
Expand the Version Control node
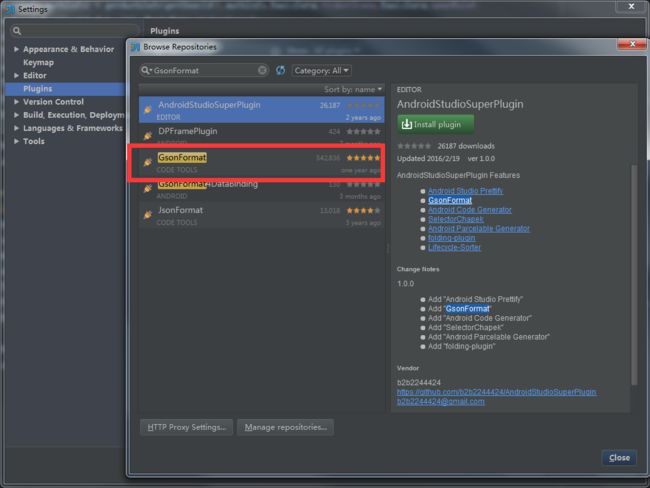pos(16,102)
